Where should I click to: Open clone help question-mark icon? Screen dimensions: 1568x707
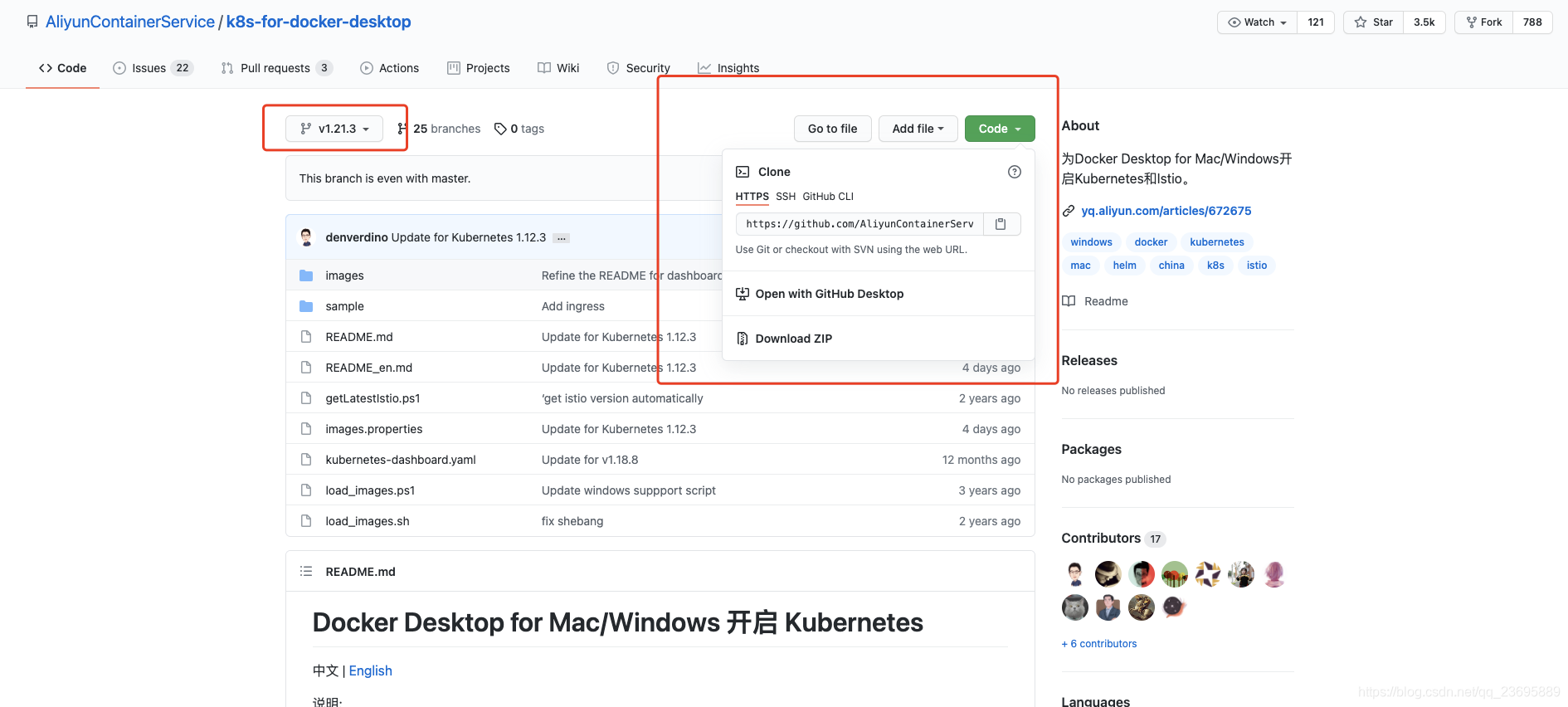pyautogui.click(x=1014, y=172)
